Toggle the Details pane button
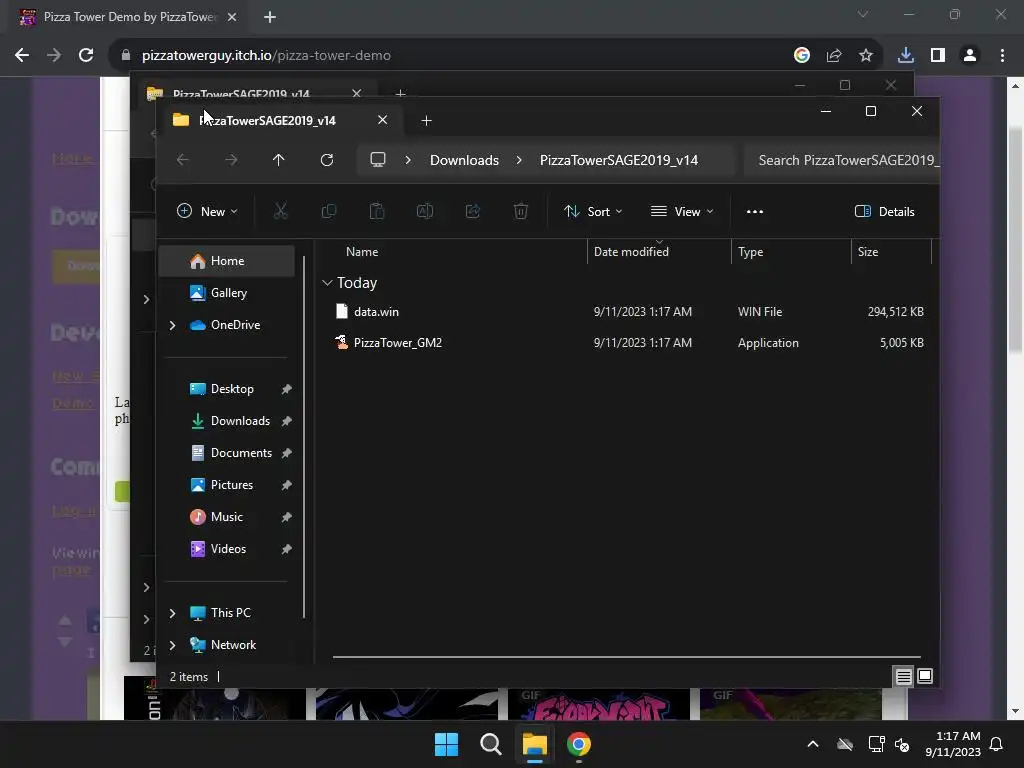The image size is (1024, 768). [x=884, y=212]
